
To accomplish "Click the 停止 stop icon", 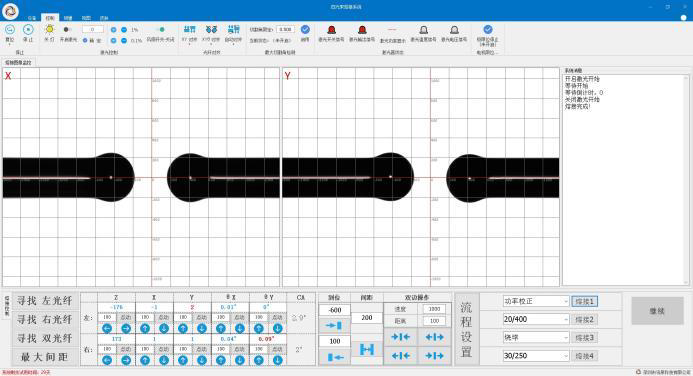I will (x=28, y=30).
